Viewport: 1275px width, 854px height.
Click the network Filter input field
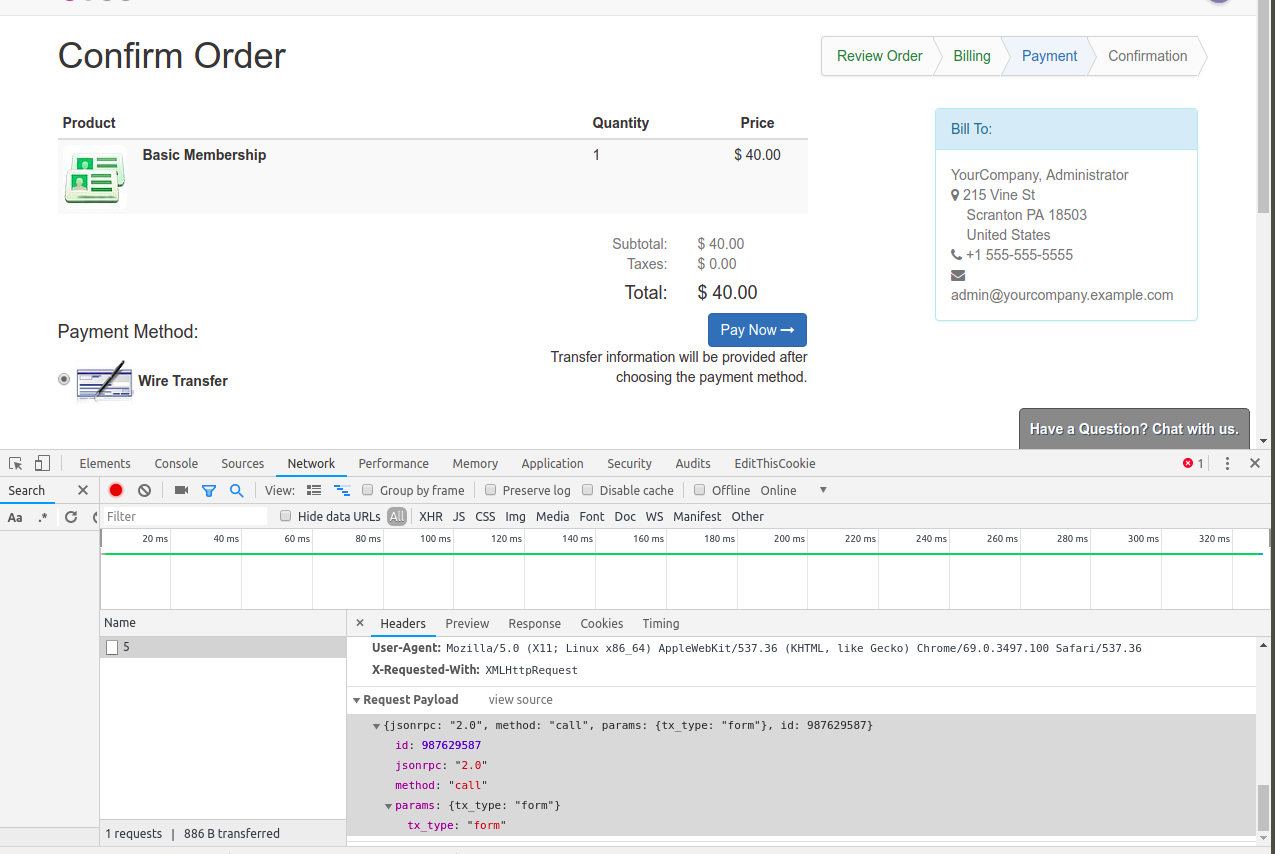[186, 516]
